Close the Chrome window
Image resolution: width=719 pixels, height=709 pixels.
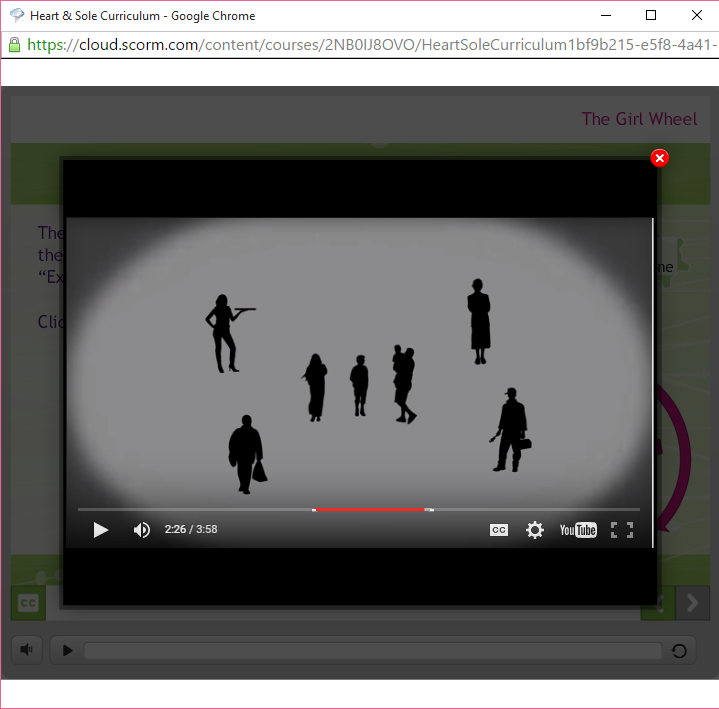pos(697,15)
